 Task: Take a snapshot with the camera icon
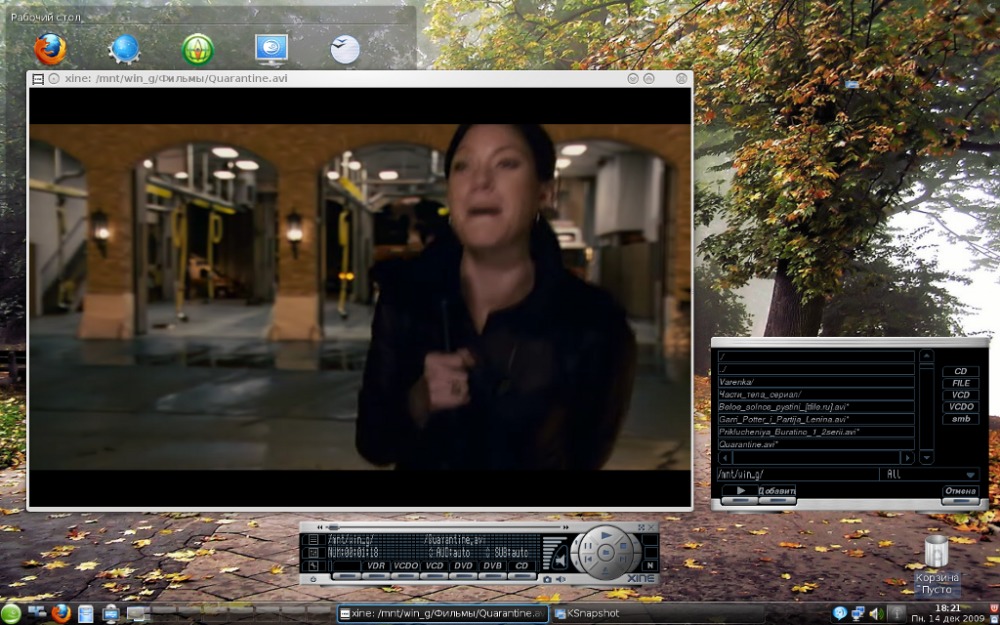tap(547, 579)
